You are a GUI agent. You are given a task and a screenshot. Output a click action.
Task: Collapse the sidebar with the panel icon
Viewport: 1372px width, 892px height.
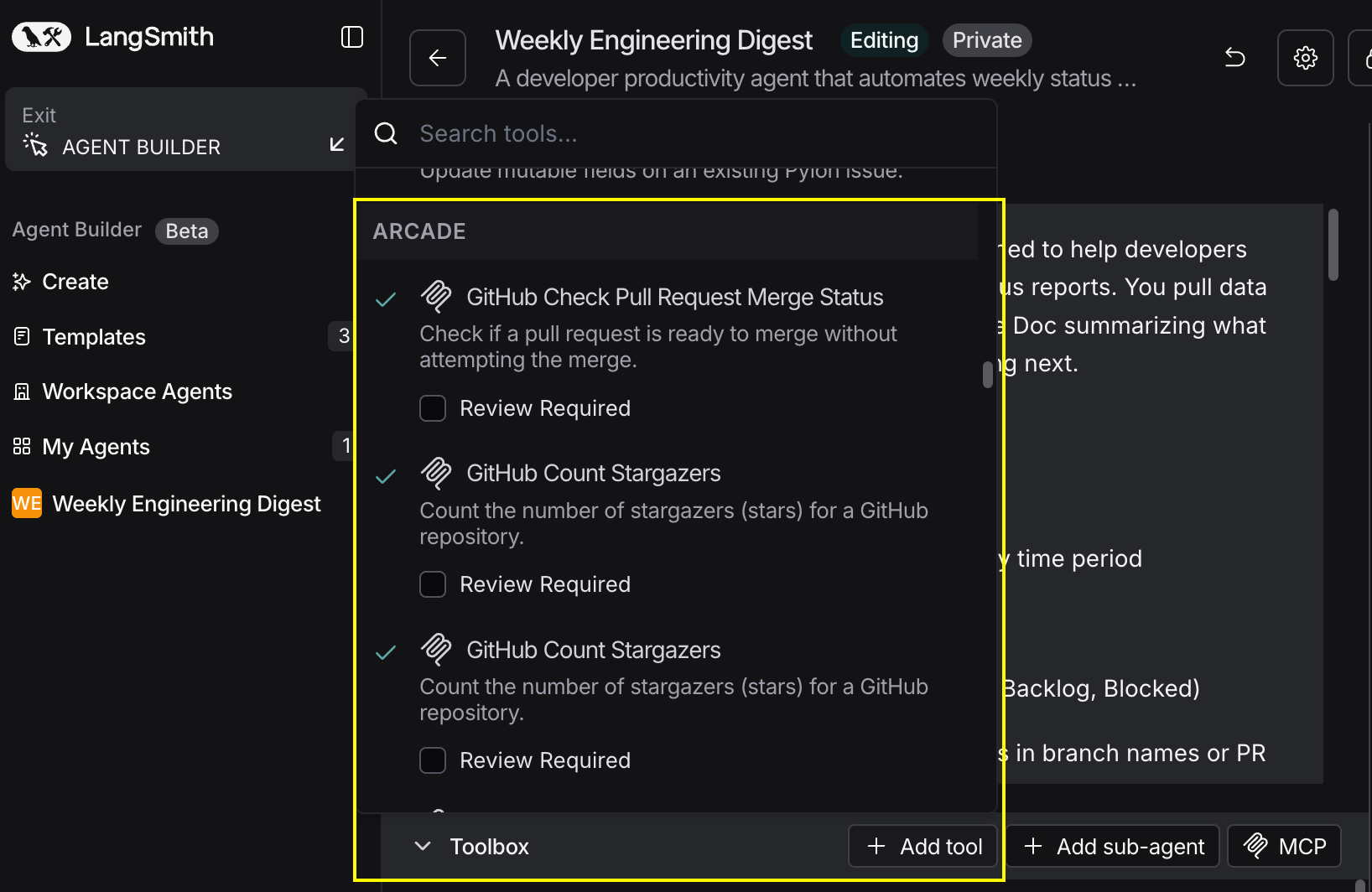352,37
